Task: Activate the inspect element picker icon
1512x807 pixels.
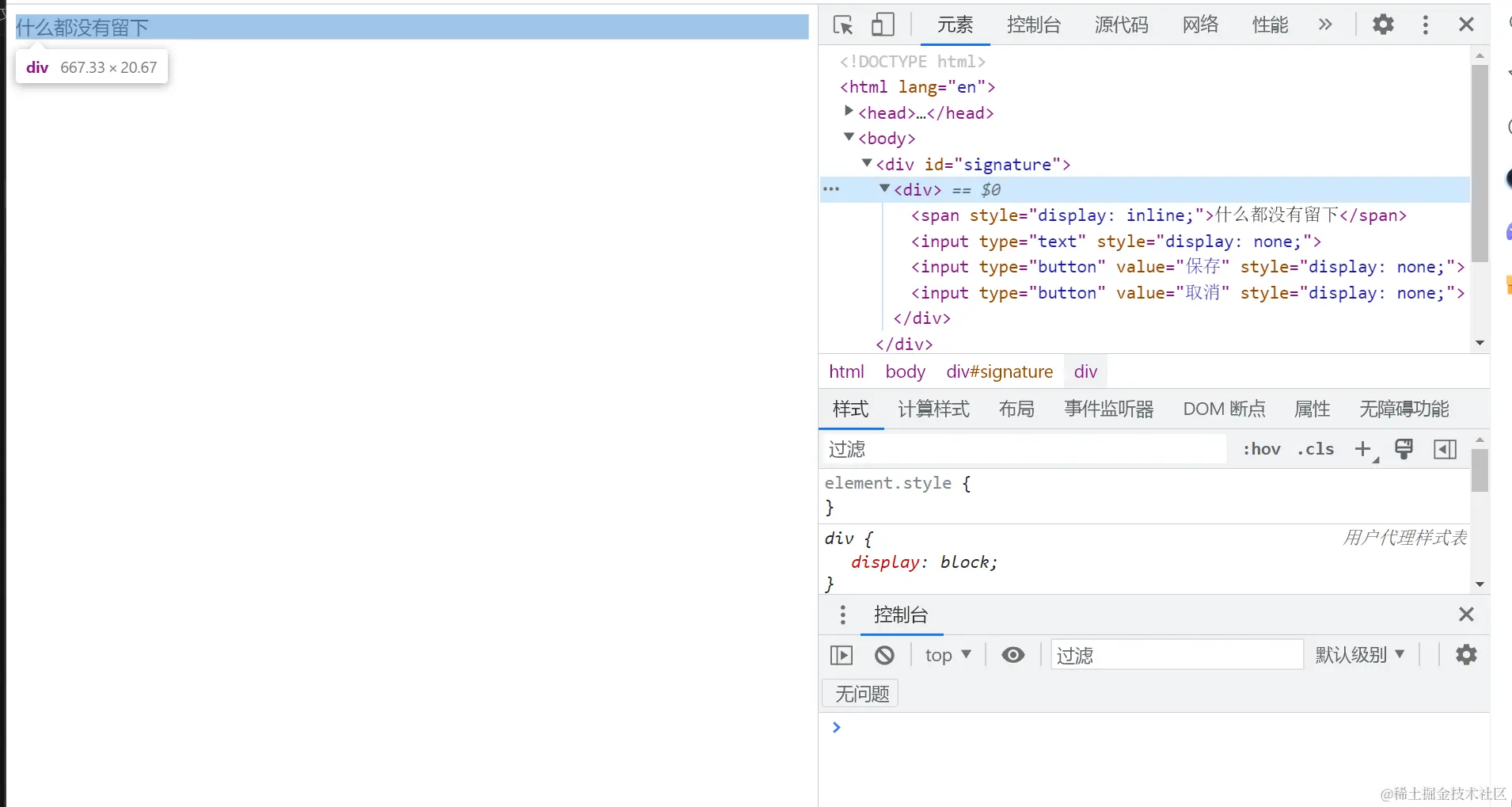Action: coord(843,25)
